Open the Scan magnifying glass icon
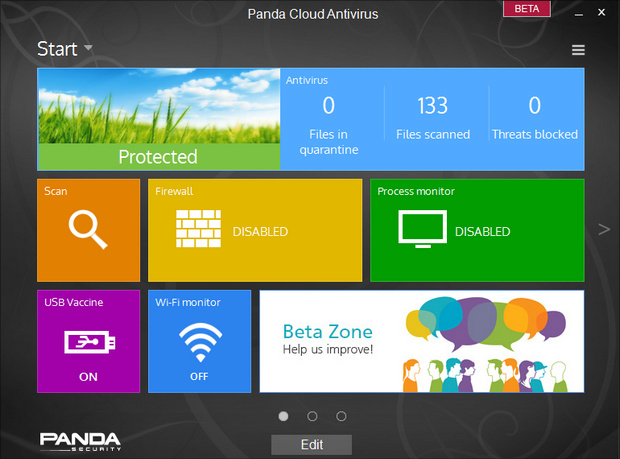The width and height of the screenshot is (620, 459). click(88, 229)
